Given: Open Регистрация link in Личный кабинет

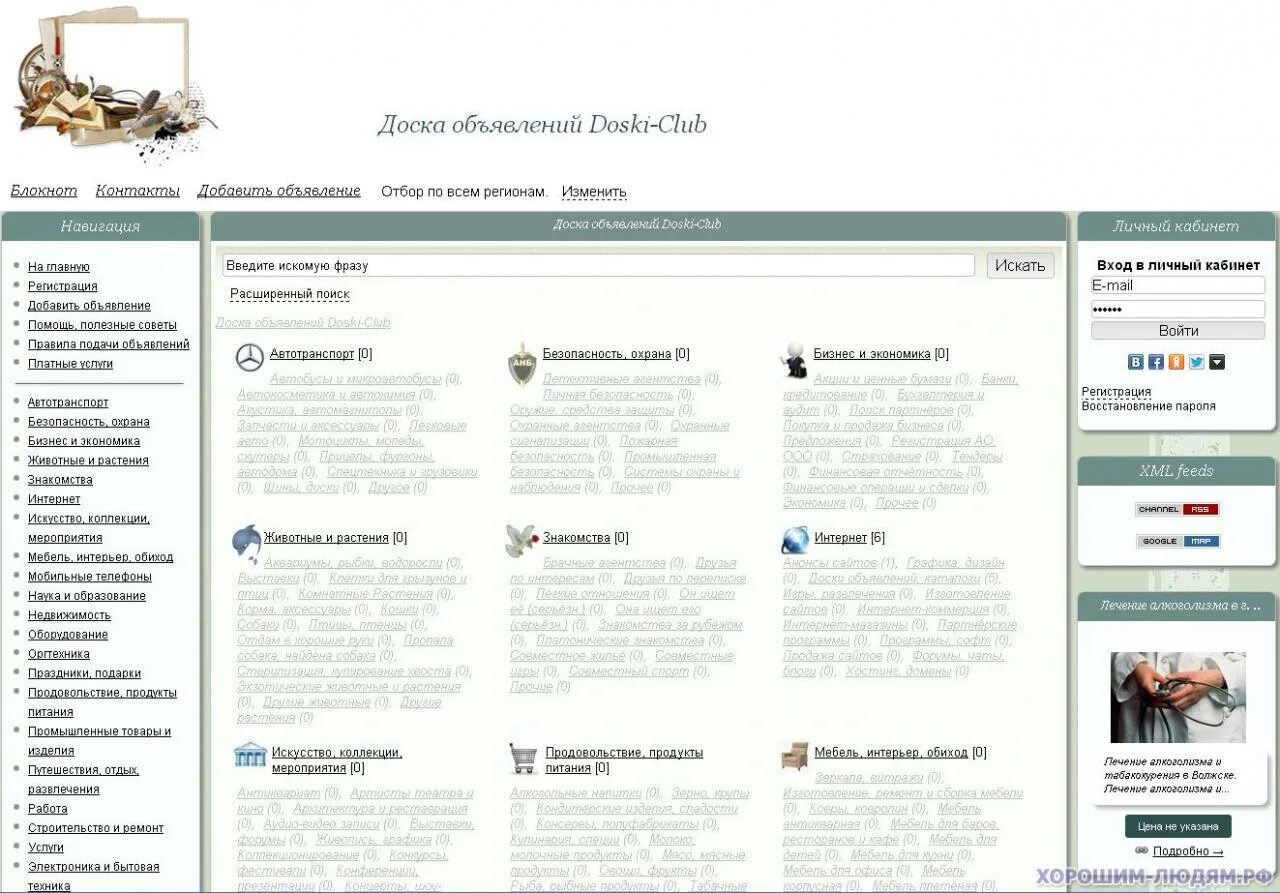Looking at the screenshot, I should point(1116,392).
